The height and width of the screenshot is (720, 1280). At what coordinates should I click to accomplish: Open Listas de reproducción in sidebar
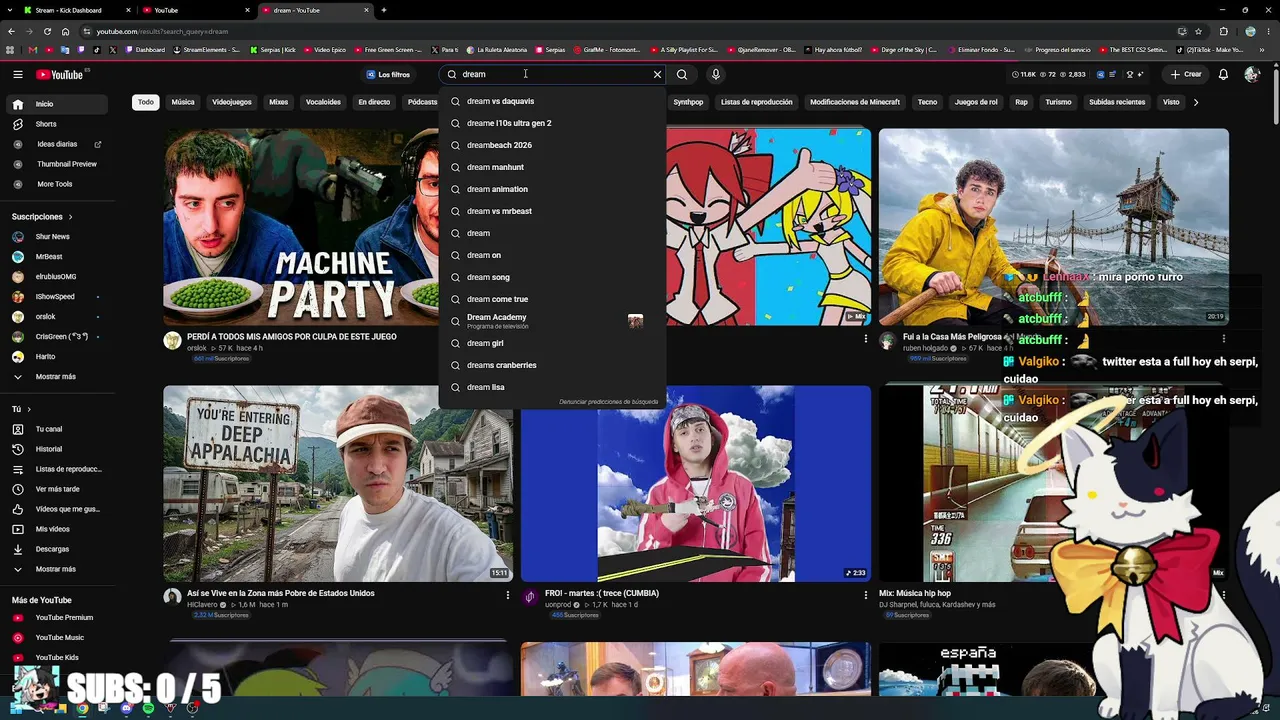click(57, 469)
